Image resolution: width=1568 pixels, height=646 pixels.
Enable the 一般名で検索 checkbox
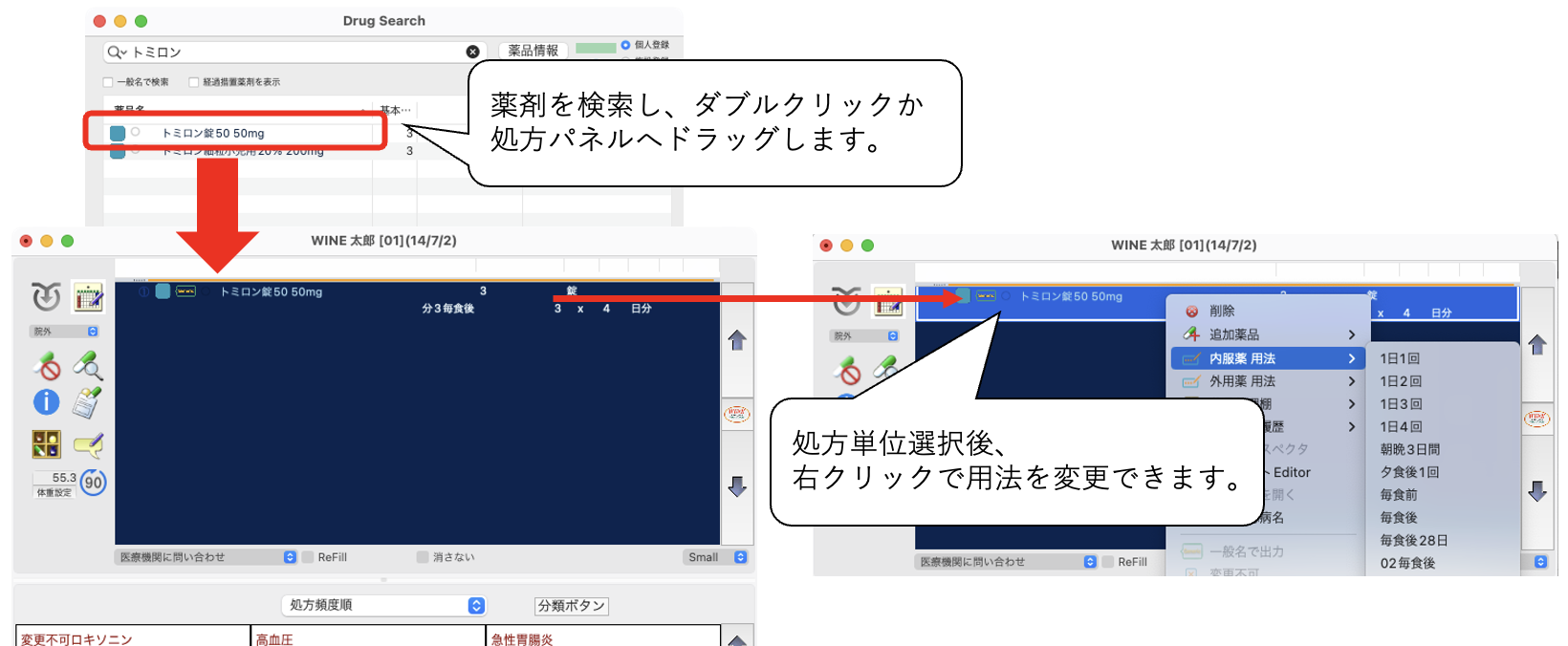108,82
